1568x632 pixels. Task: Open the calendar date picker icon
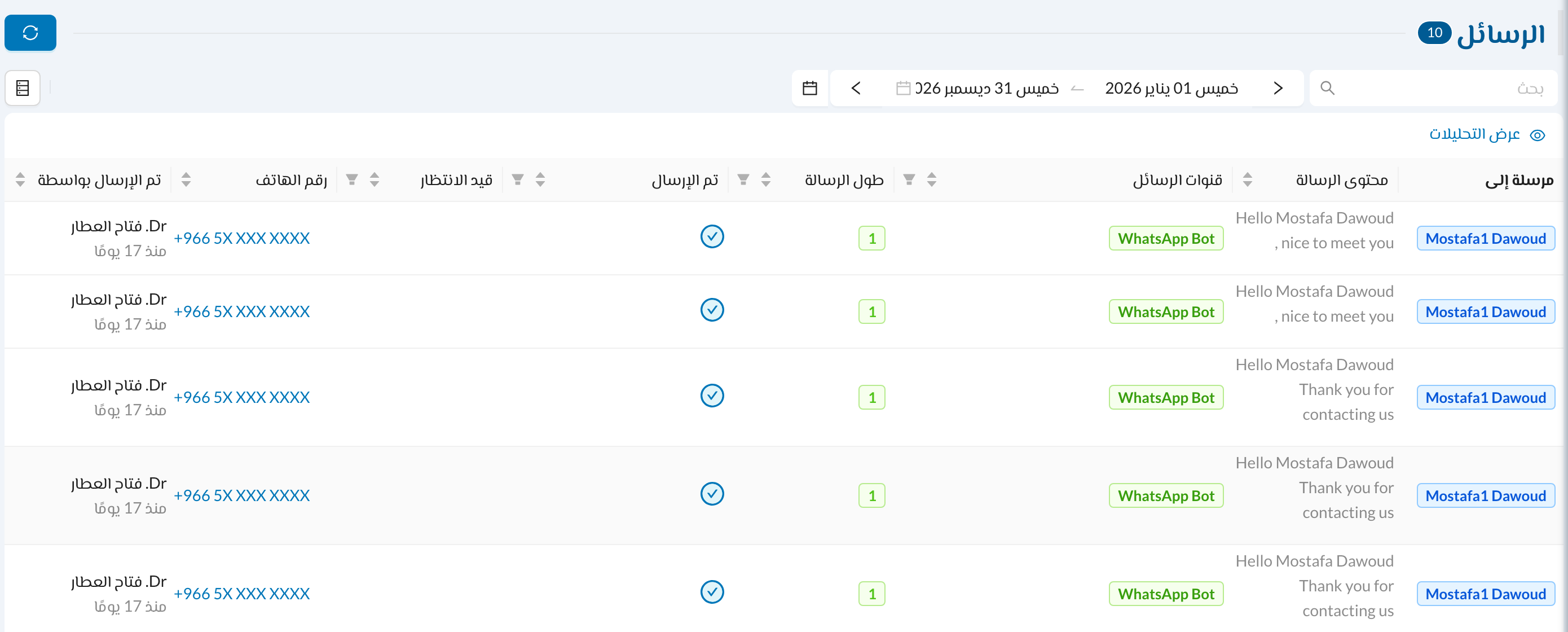pos(809,88)
